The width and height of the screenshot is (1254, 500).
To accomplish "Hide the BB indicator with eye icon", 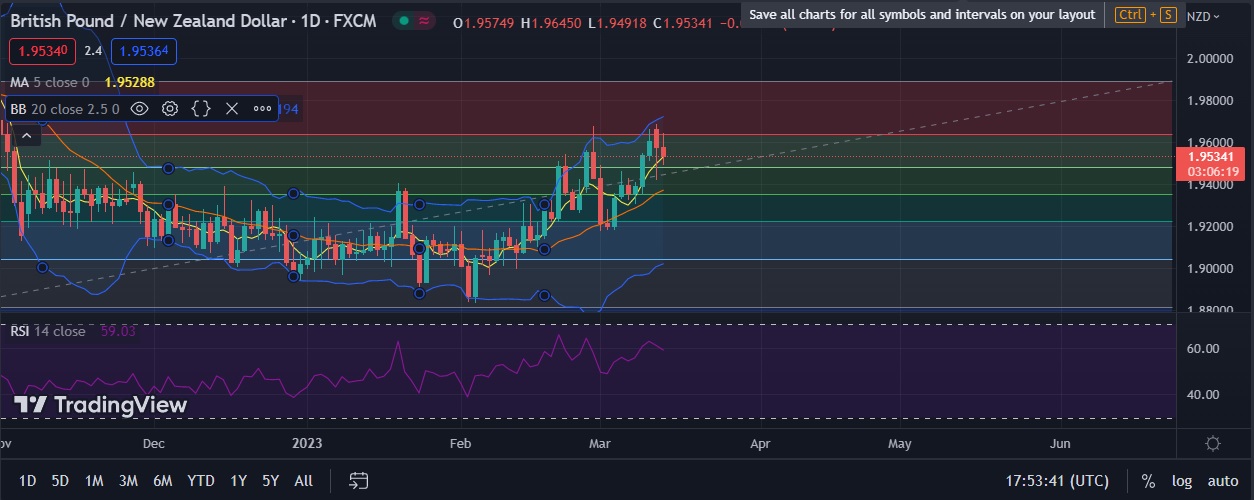I will [140, 108].
